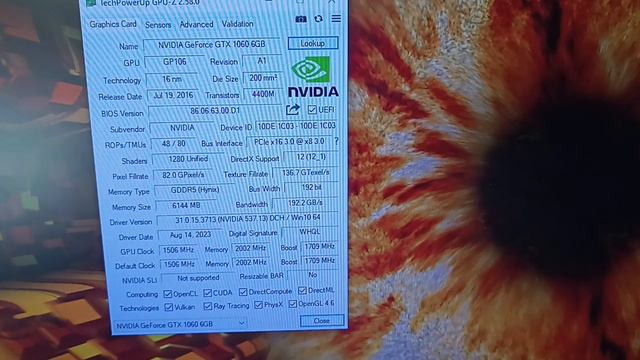Toggle the Vulkan checkbox

[169, 307]
